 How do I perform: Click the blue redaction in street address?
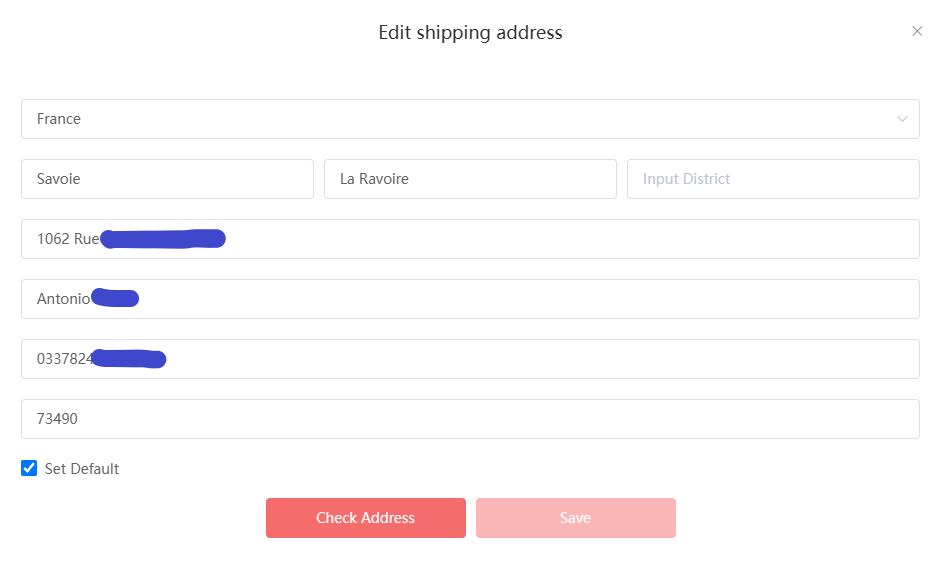coord(163,239)
